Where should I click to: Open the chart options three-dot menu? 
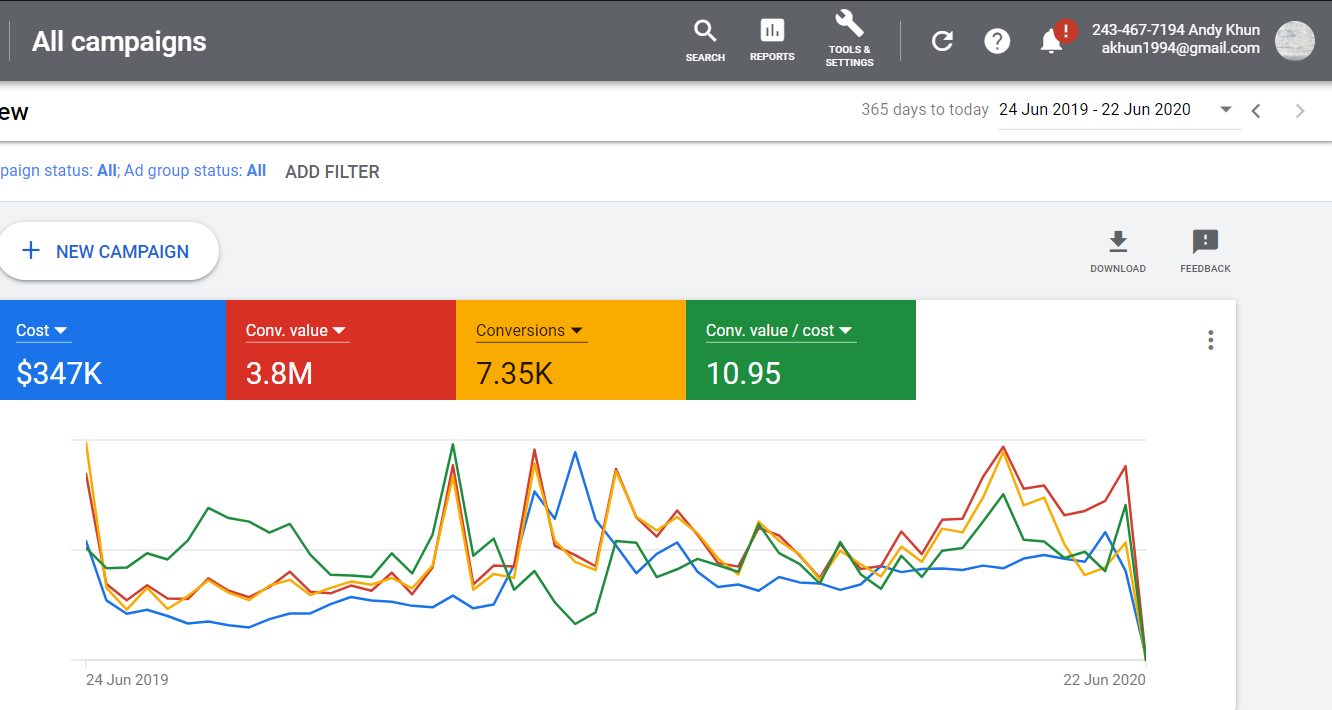pyautogui.click(x=1210, y=340)
